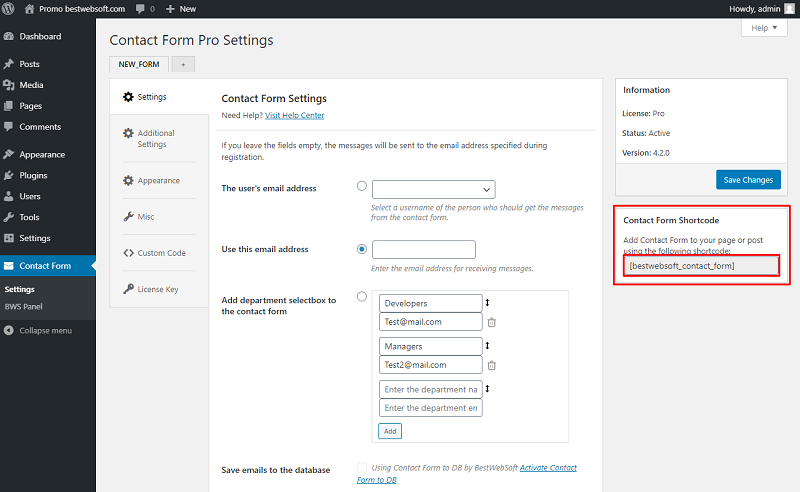Select the user's email address radio button
This screenshot has width=800, height=492.
pos(362,186)
